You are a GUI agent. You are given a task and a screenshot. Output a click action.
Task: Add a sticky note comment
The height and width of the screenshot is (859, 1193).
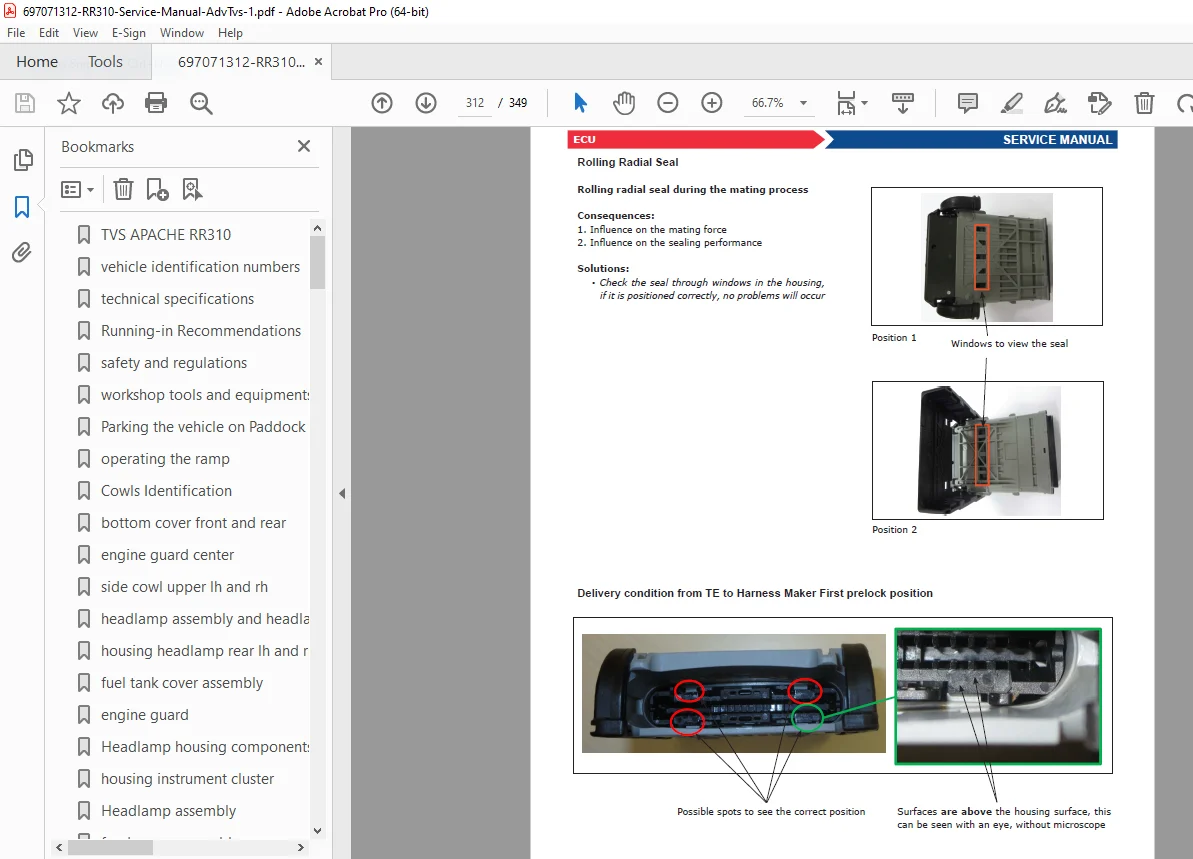tap(968, 103)
